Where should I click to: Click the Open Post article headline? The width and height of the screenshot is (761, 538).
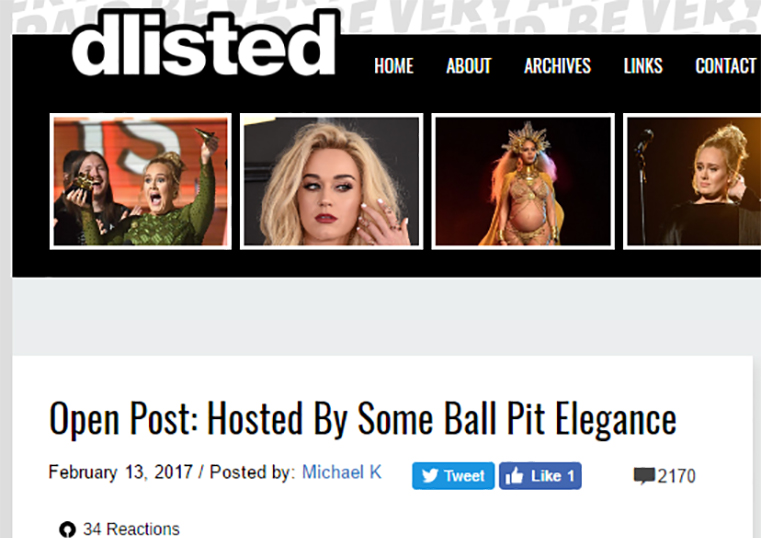coord(363,419)
